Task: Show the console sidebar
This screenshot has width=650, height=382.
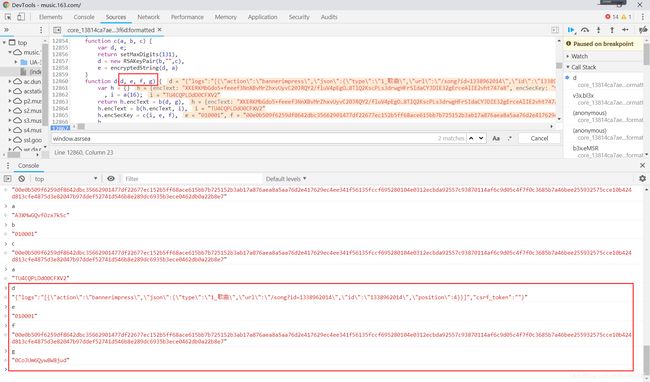Action: click(7, 179)
